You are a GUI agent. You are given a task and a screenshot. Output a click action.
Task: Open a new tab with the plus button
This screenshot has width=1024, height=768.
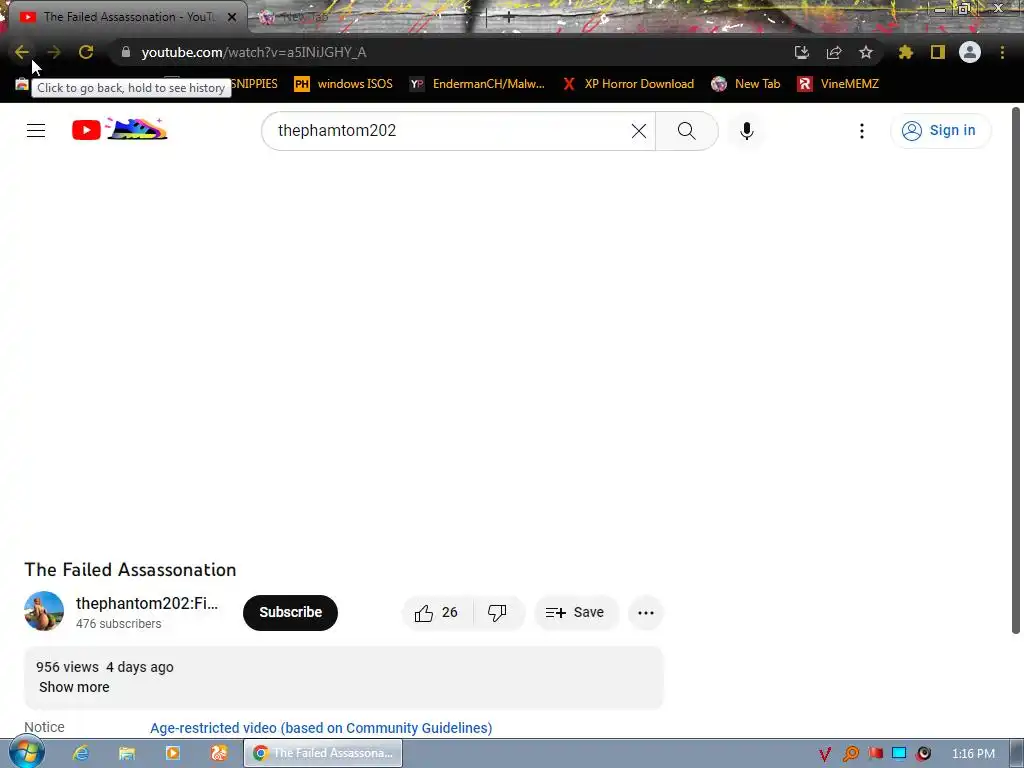509,18
